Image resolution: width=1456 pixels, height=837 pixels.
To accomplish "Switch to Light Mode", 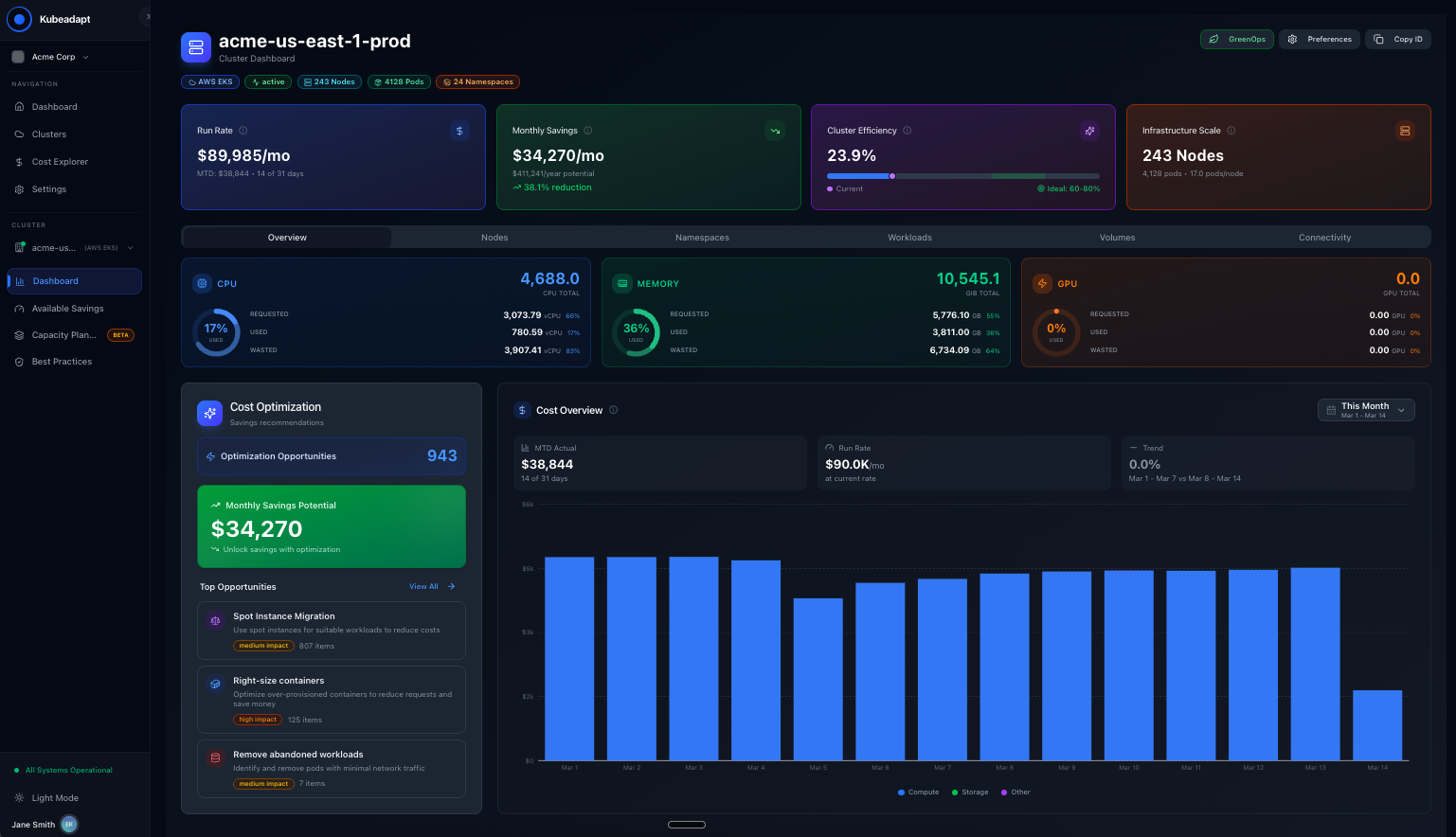I will click(x=55, y=798).
